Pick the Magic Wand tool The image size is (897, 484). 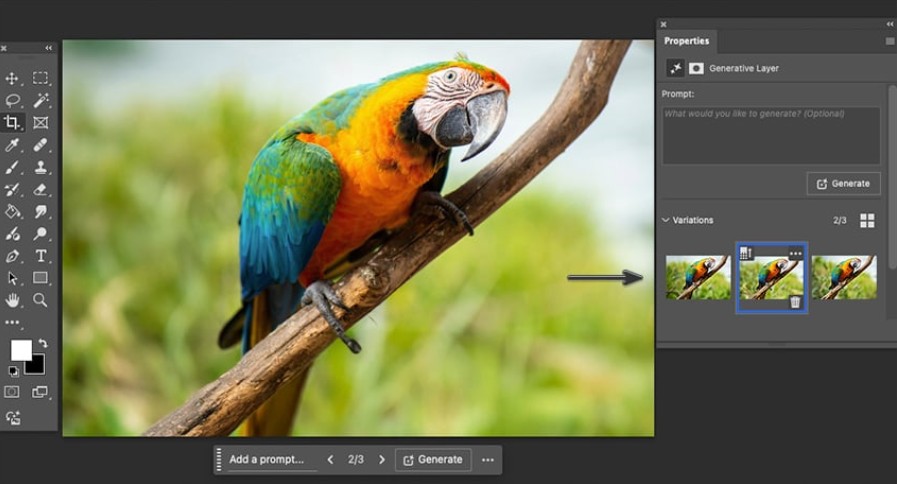pos(41,100)
